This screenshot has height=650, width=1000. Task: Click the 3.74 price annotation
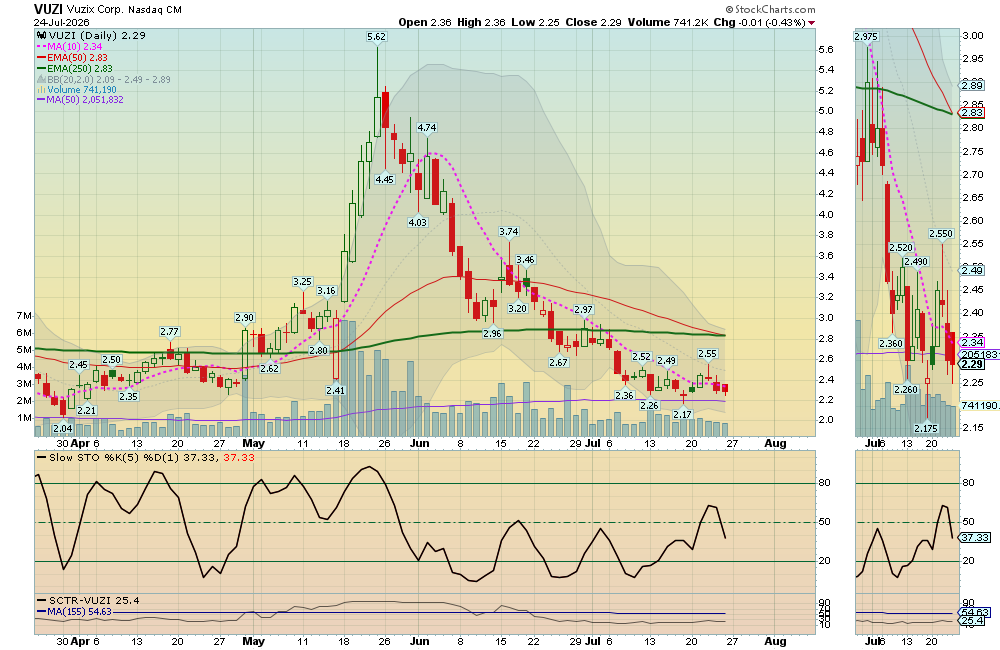509,232
